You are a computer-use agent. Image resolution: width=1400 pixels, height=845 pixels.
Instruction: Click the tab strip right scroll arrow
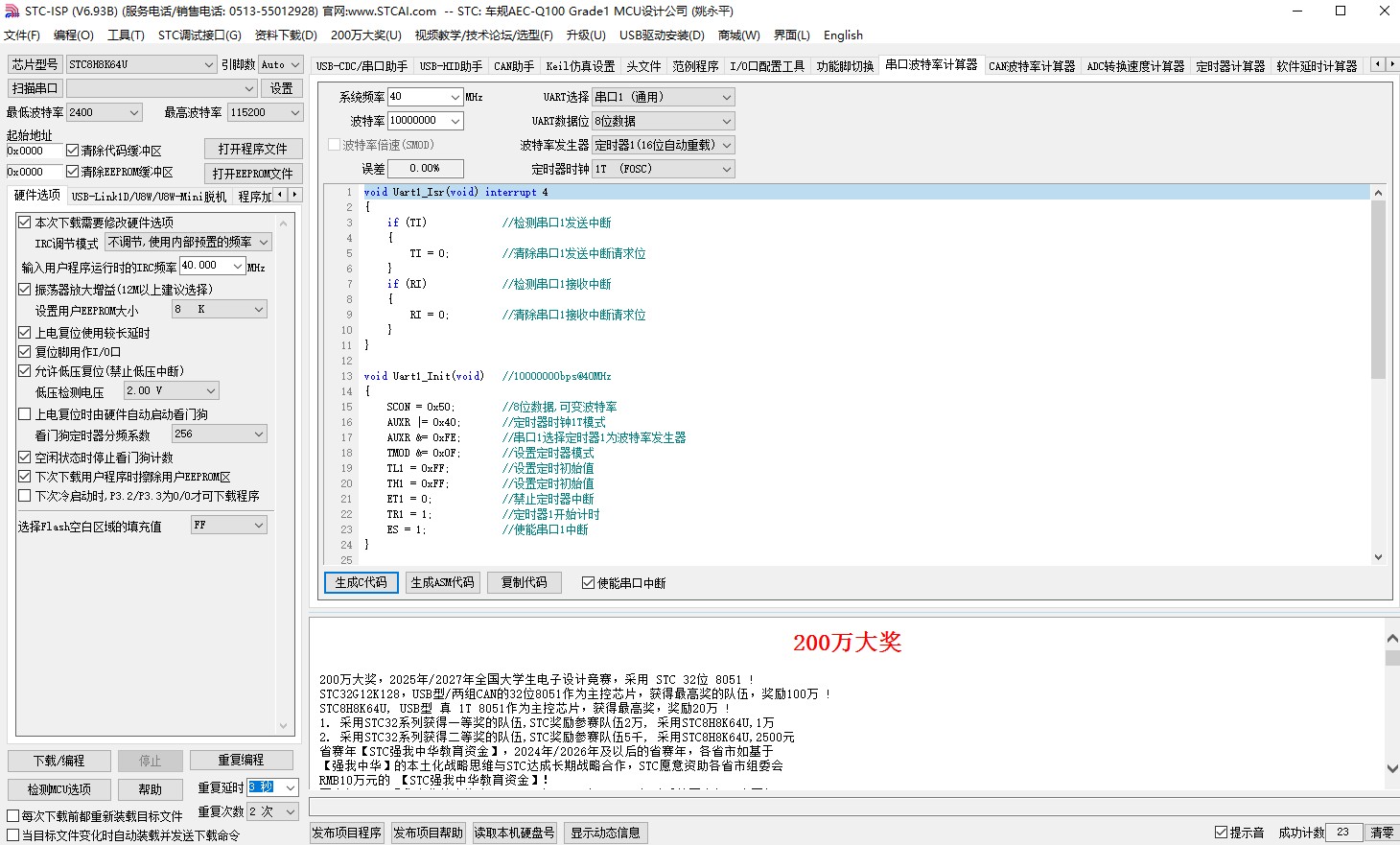tap(1391, 64)
